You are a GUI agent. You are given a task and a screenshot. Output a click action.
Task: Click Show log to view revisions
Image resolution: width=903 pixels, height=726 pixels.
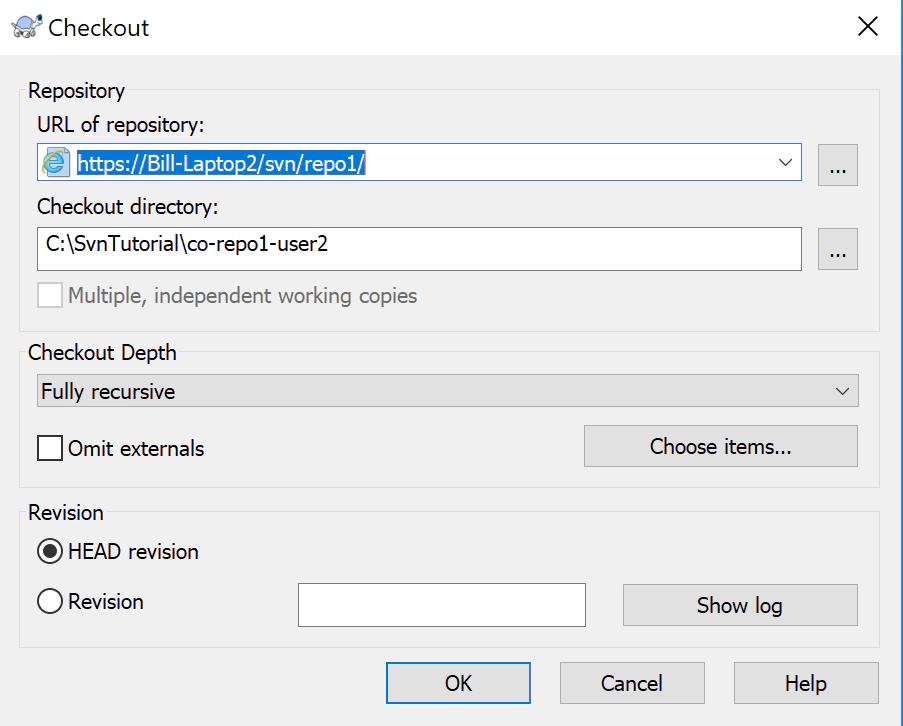point(739,605)
